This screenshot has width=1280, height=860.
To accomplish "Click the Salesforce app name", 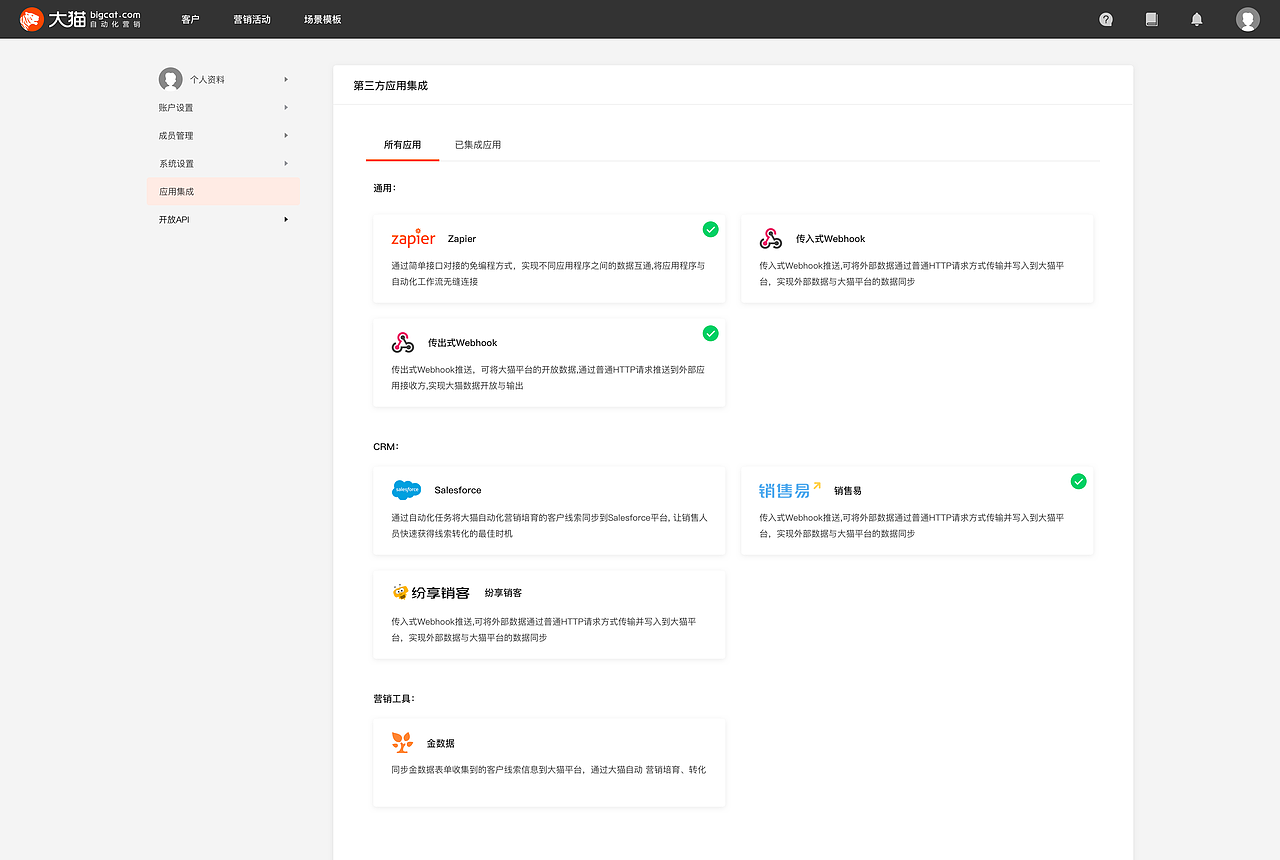I will tap(458, 491).
